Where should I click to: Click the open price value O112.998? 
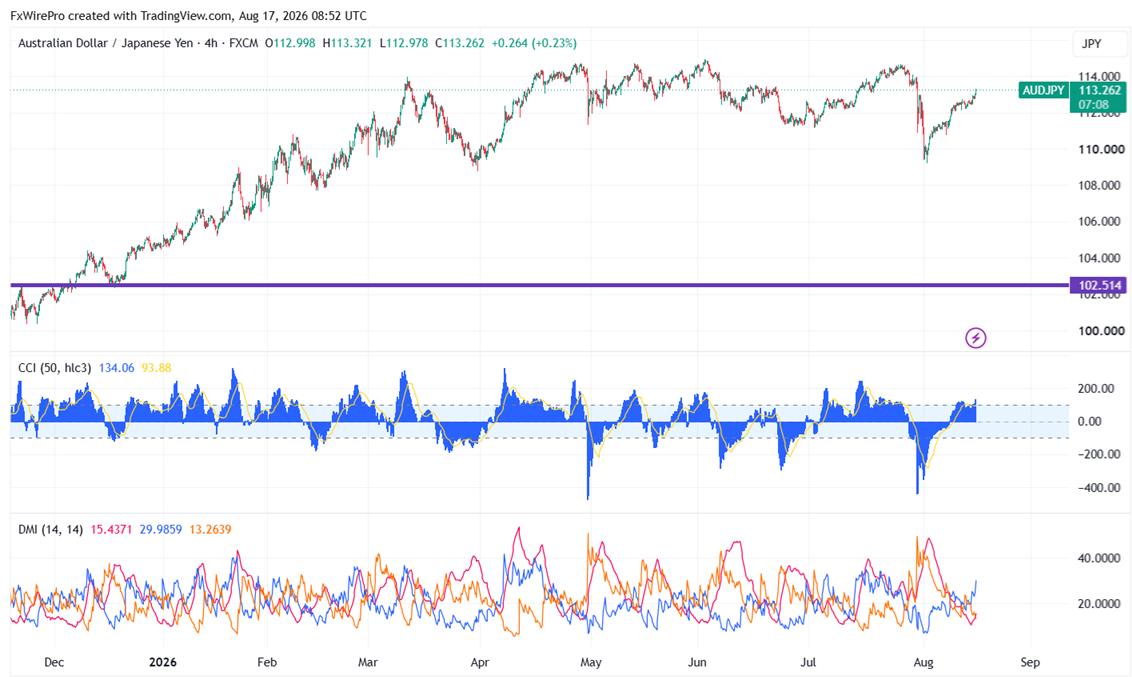click(290, 43)
